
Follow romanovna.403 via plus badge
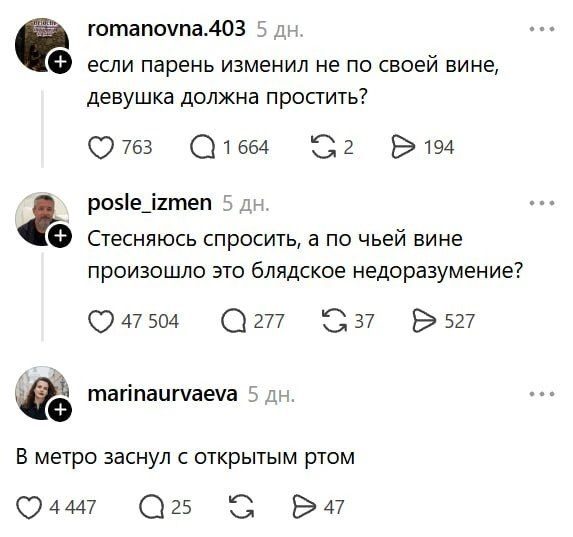click(60, 62)
